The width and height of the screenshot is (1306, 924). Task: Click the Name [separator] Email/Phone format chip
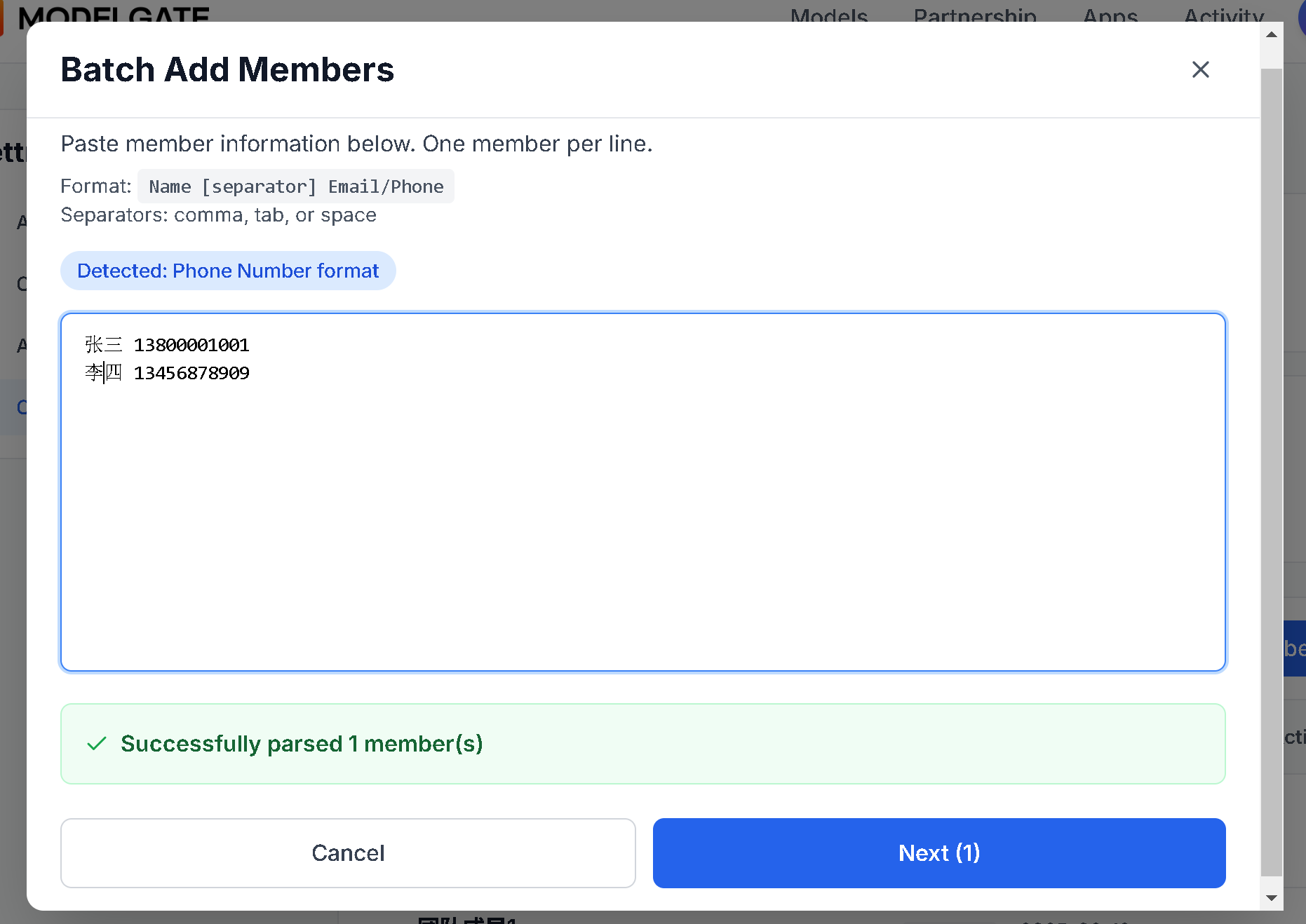[x=295, y=186]
